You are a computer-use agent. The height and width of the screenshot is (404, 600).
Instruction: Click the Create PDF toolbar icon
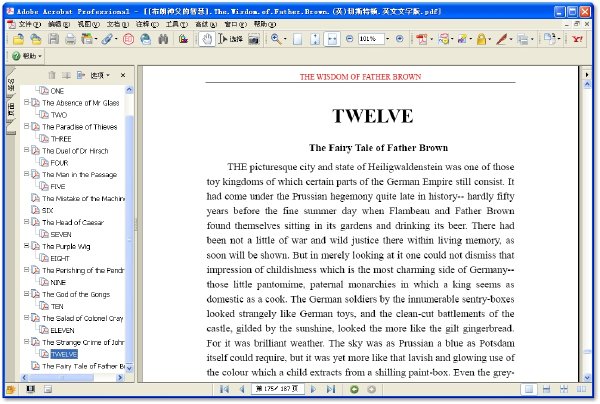point(422,39)
